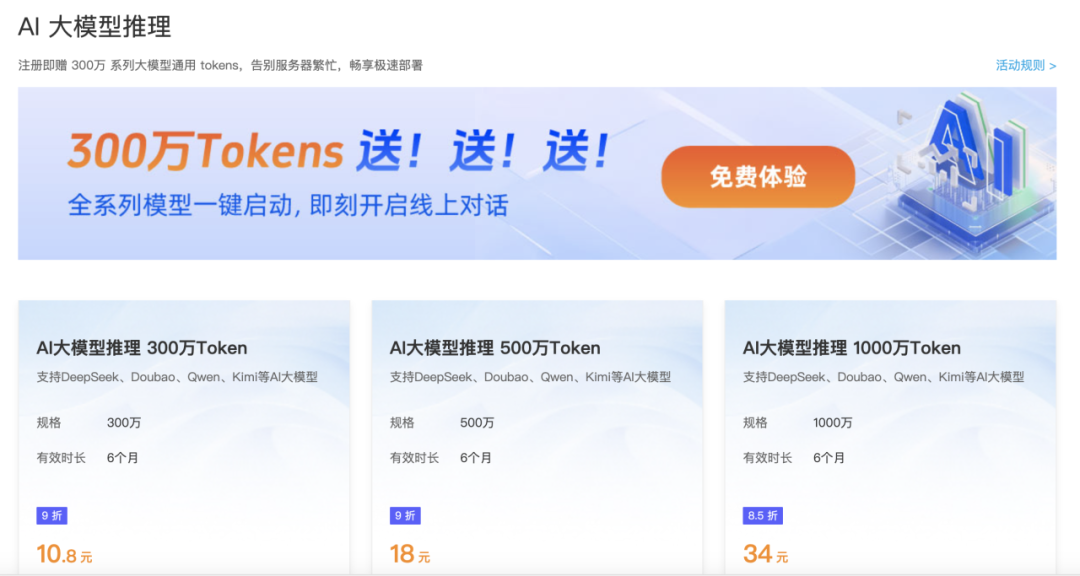1080x576 pixels.
Task: Click the 8.5 折 discount badge
Action: coord(762,515)
